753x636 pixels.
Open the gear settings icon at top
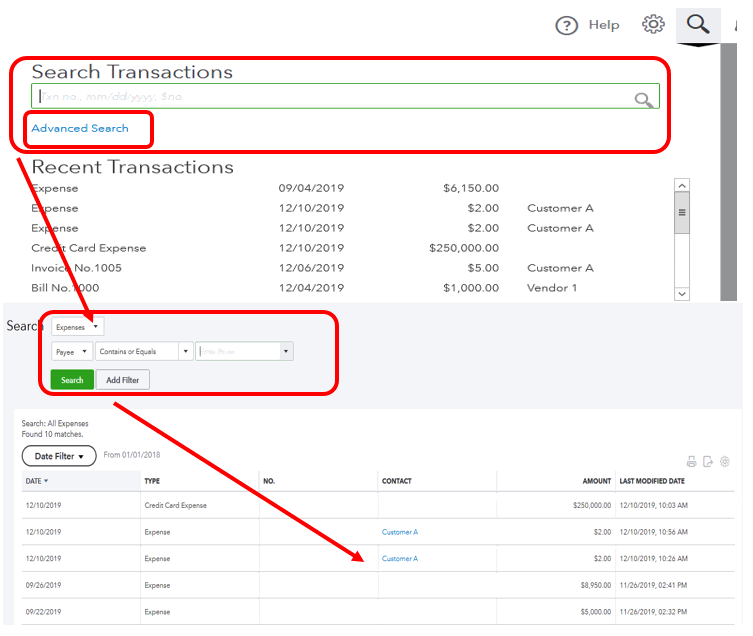(653, 24)
